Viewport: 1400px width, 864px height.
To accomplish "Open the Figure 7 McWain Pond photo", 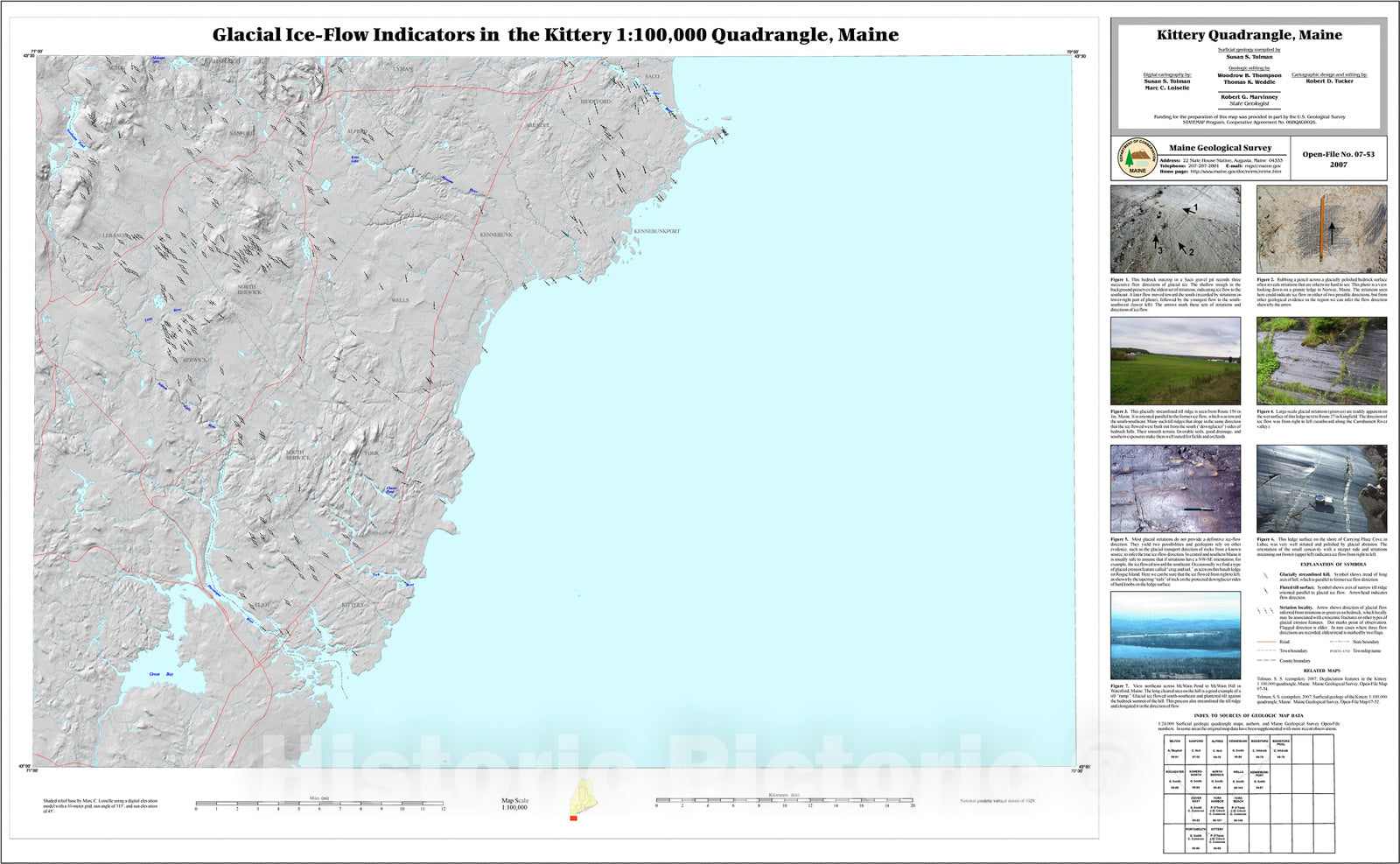I will [1175, 636].
